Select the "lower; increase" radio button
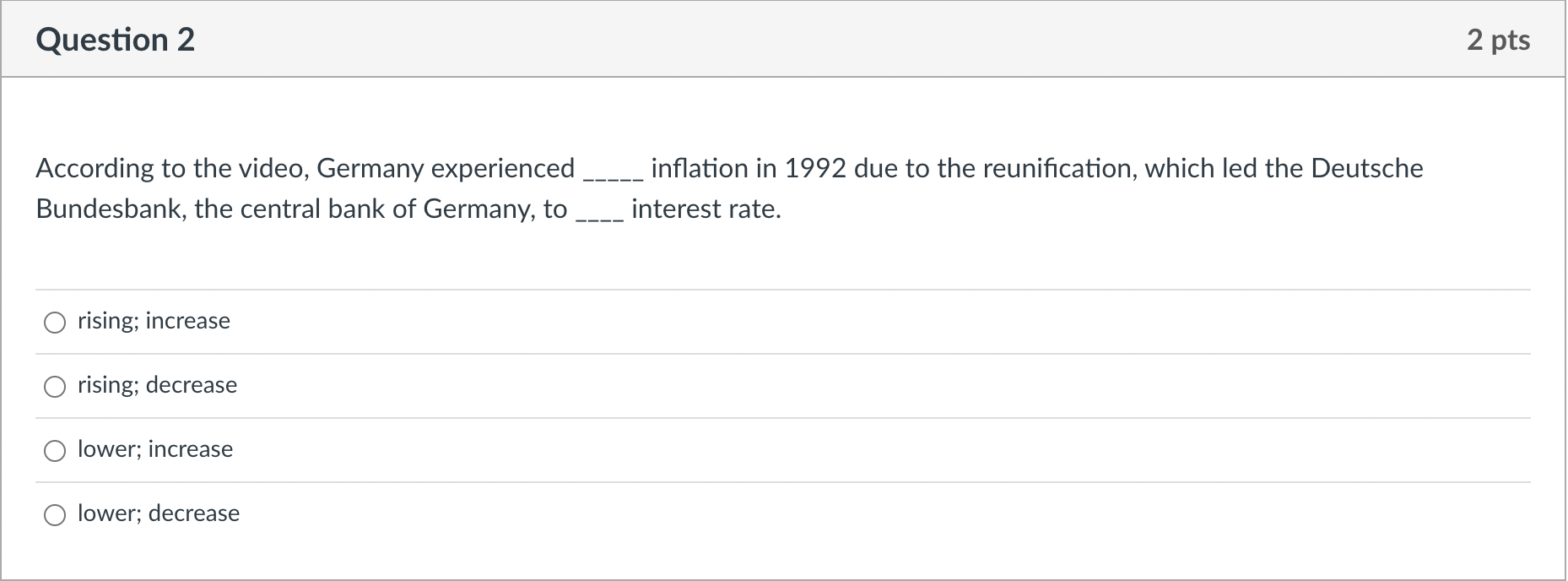Image resolution: width=1568 pixels, height=581 pixels. coord(56,451)
